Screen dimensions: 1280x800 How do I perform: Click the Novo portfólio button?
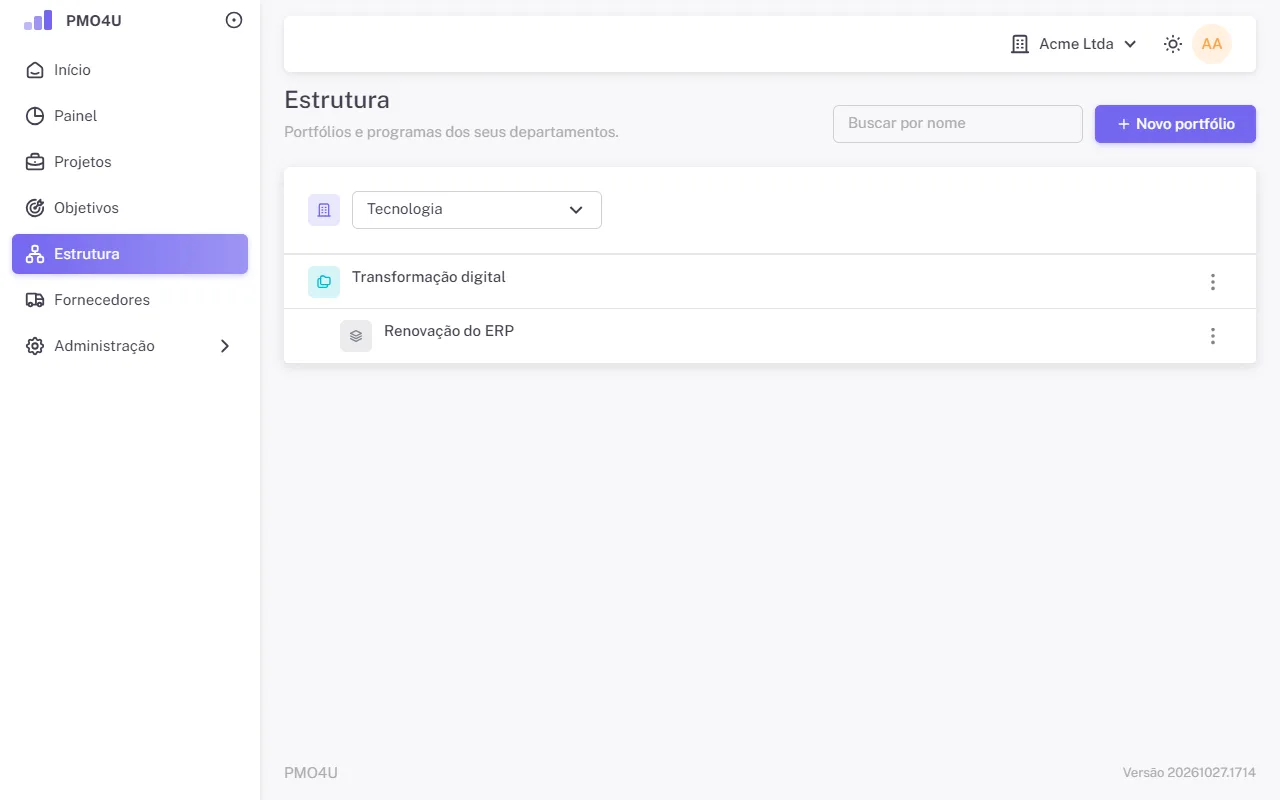1175,124
